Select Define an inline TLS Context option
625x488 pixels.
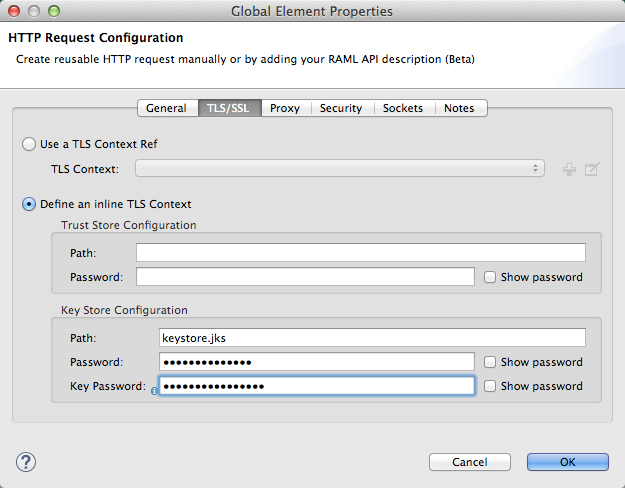click(29, 204)
